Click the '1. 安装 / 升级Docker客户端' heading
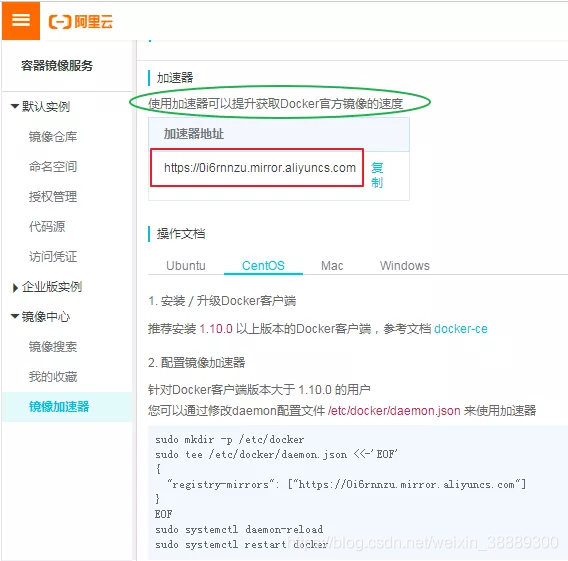This screenshot has height=561, width=568. click(x=222, y=301)
